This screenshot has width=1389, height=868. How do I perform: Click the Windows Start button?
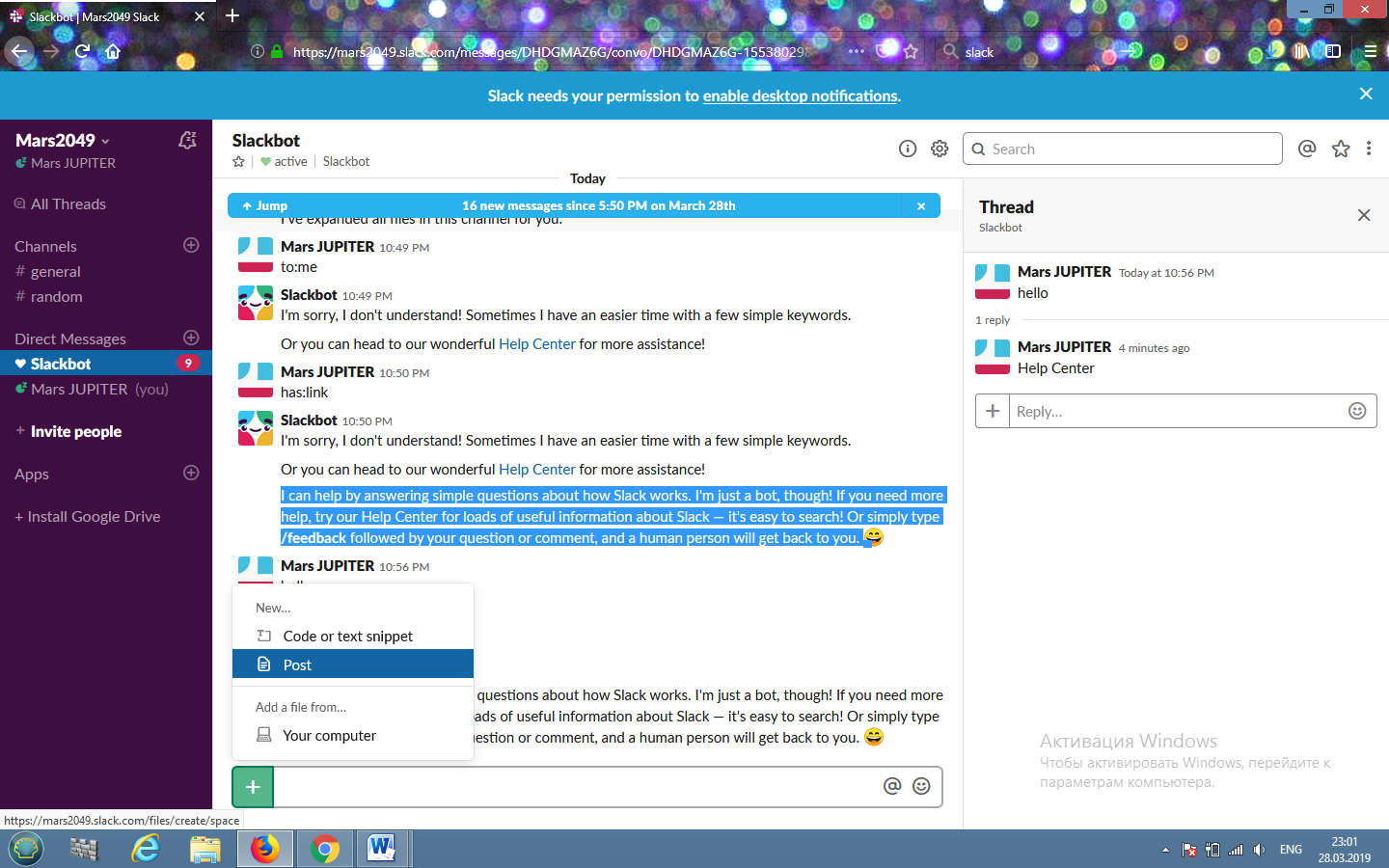point(26,849)
